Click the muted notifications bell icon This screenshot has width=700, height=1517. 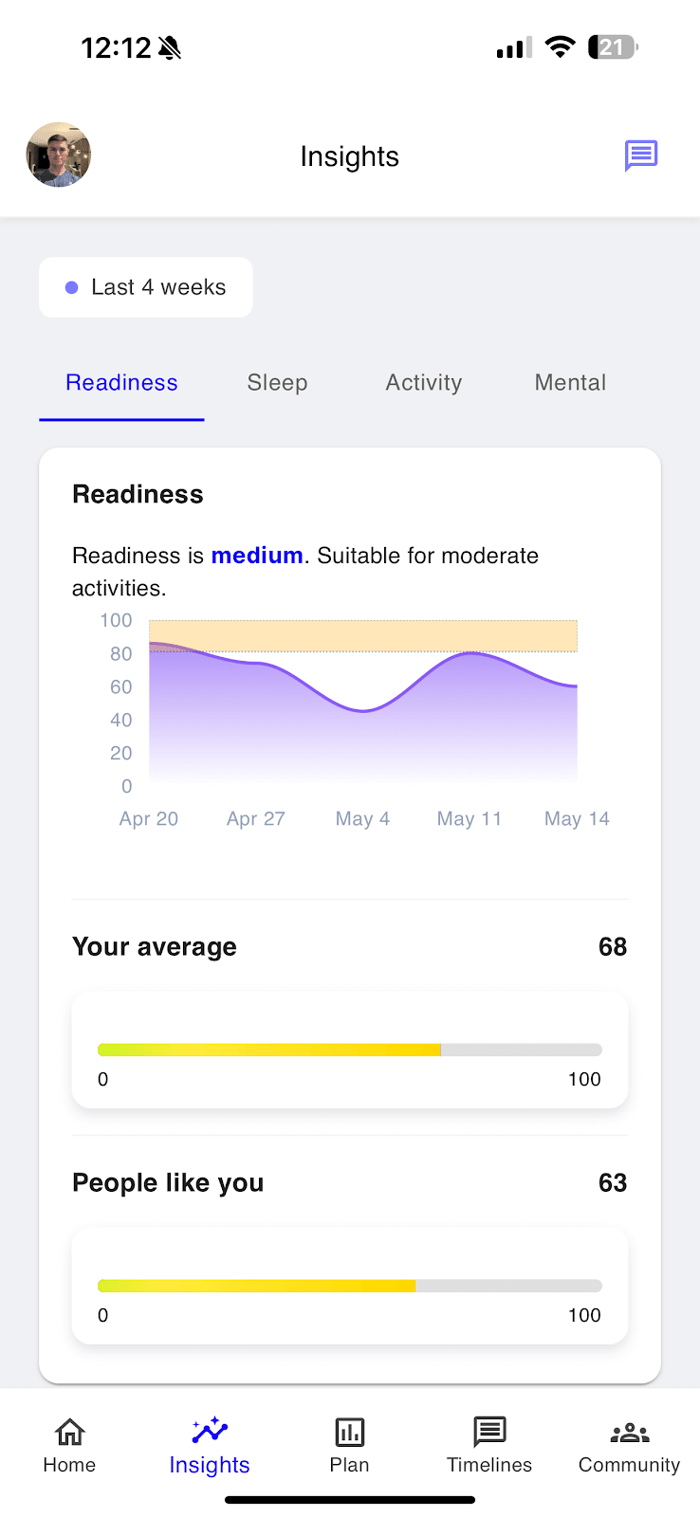click(171, 47)
